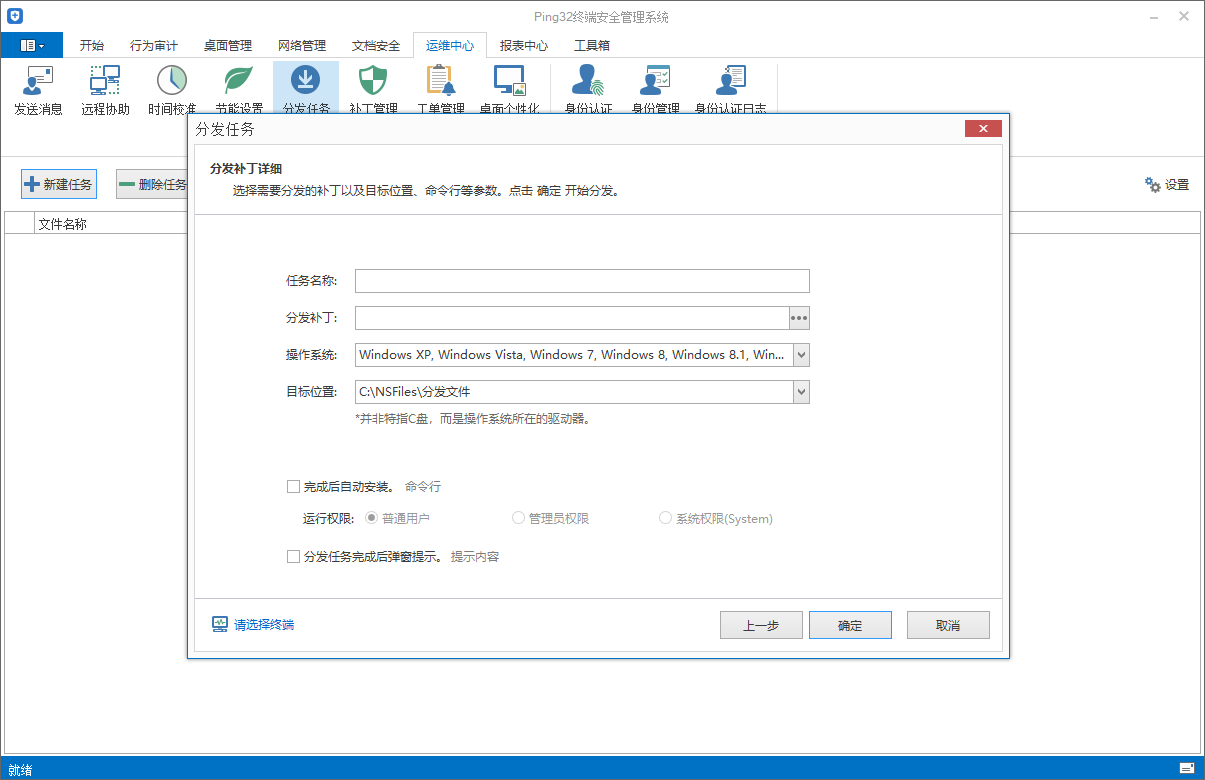This screenshot has height=780, width=1205.
Task: Click the 分发补丁 path field
Action: click(x=572, y=318)
